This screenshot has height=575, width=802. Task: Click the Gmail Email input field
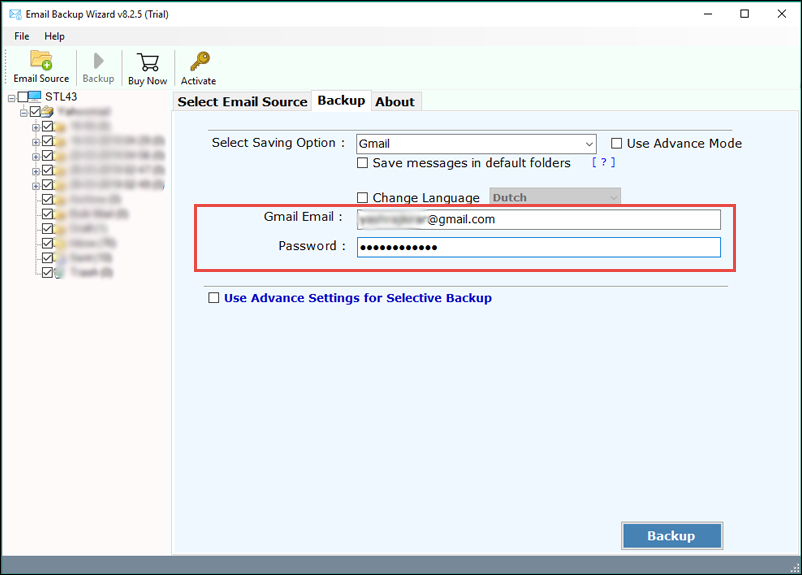[539, 219]
